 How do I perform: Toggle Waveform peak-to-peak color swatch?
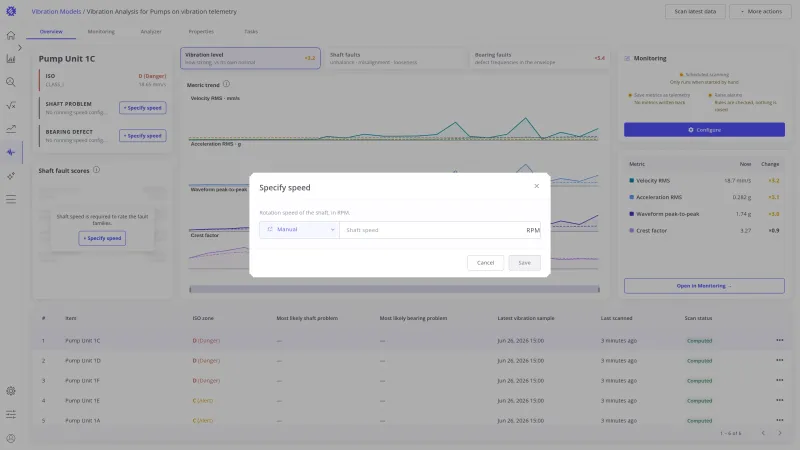pos(632,214)
